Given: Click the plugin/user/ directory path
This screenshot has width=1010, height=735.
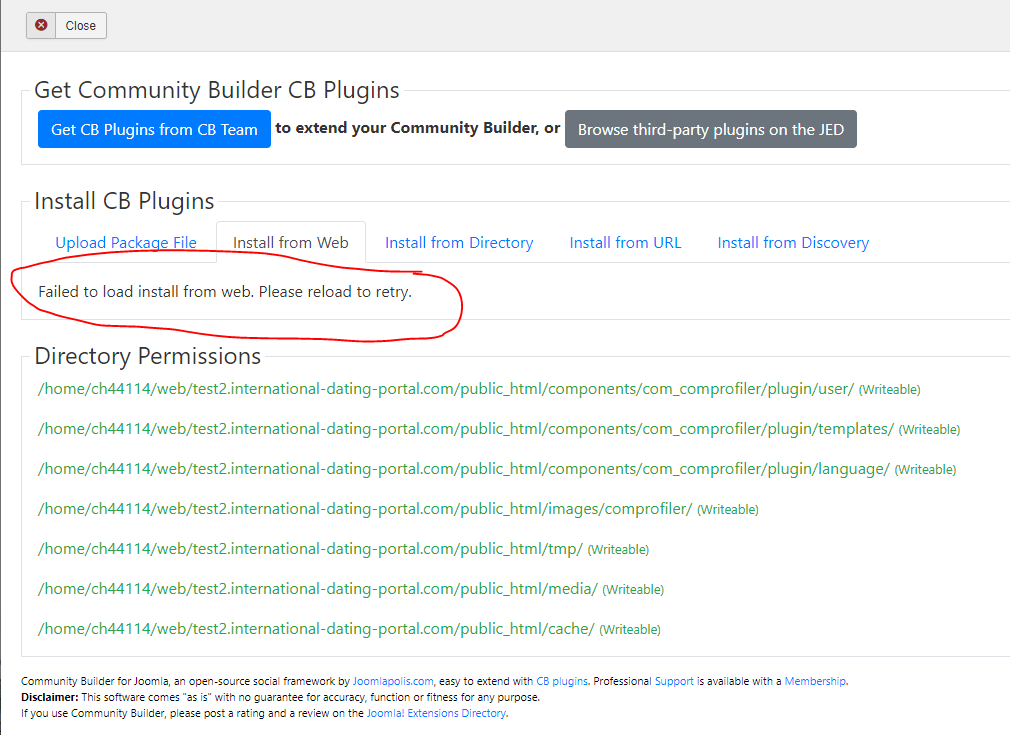Looking at the screenshot, I should tap(446, 389).
